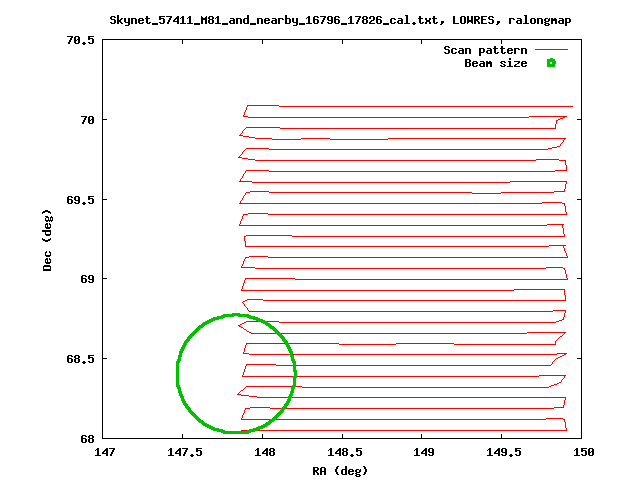The width and height of the screenshot is (640, 480).
Task: Click the 'RA (deg)' axis label
Action: click(x=340, y=471)
